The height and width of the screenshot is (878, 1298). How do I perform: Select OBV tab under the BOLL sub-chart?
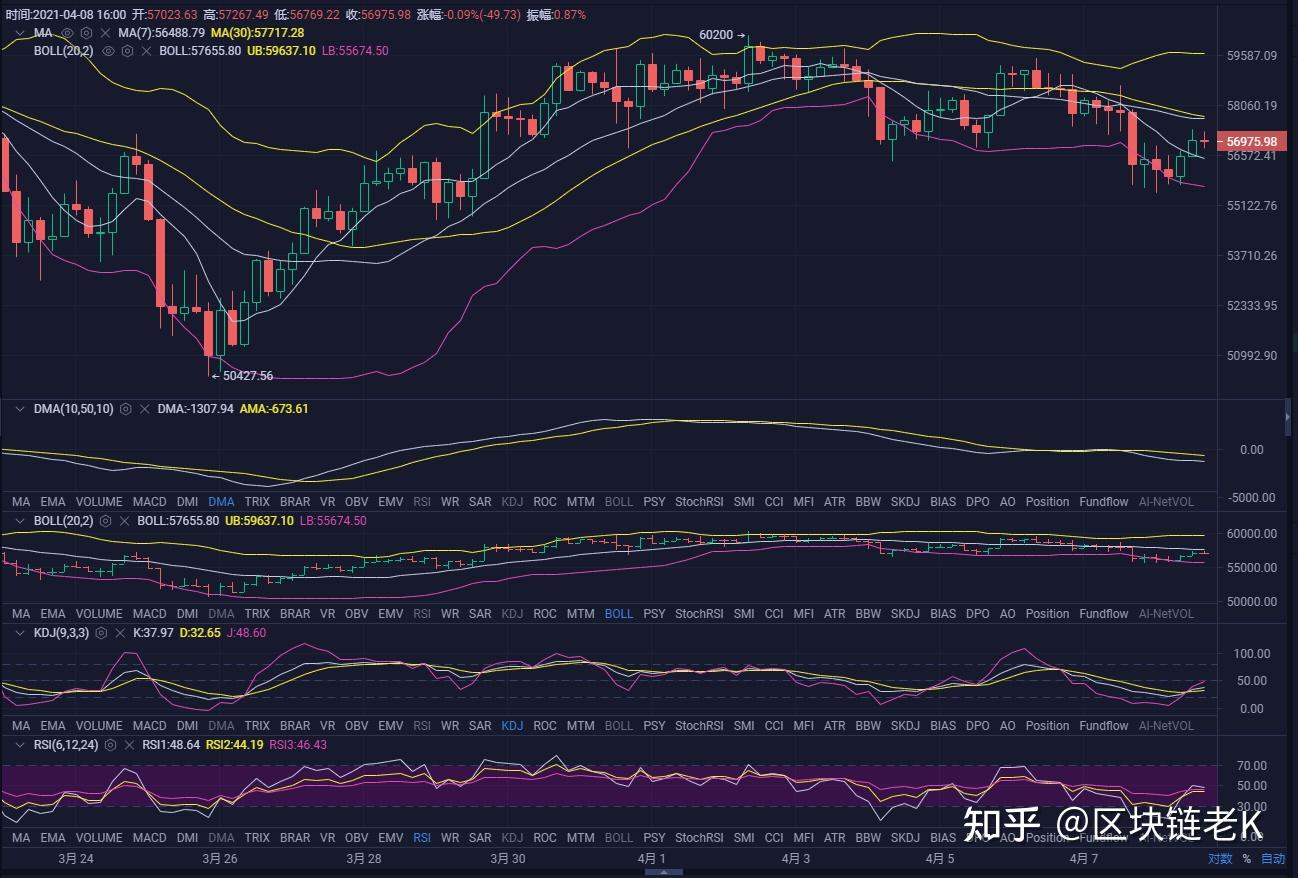pyautogui.click(x=356, y=614)
